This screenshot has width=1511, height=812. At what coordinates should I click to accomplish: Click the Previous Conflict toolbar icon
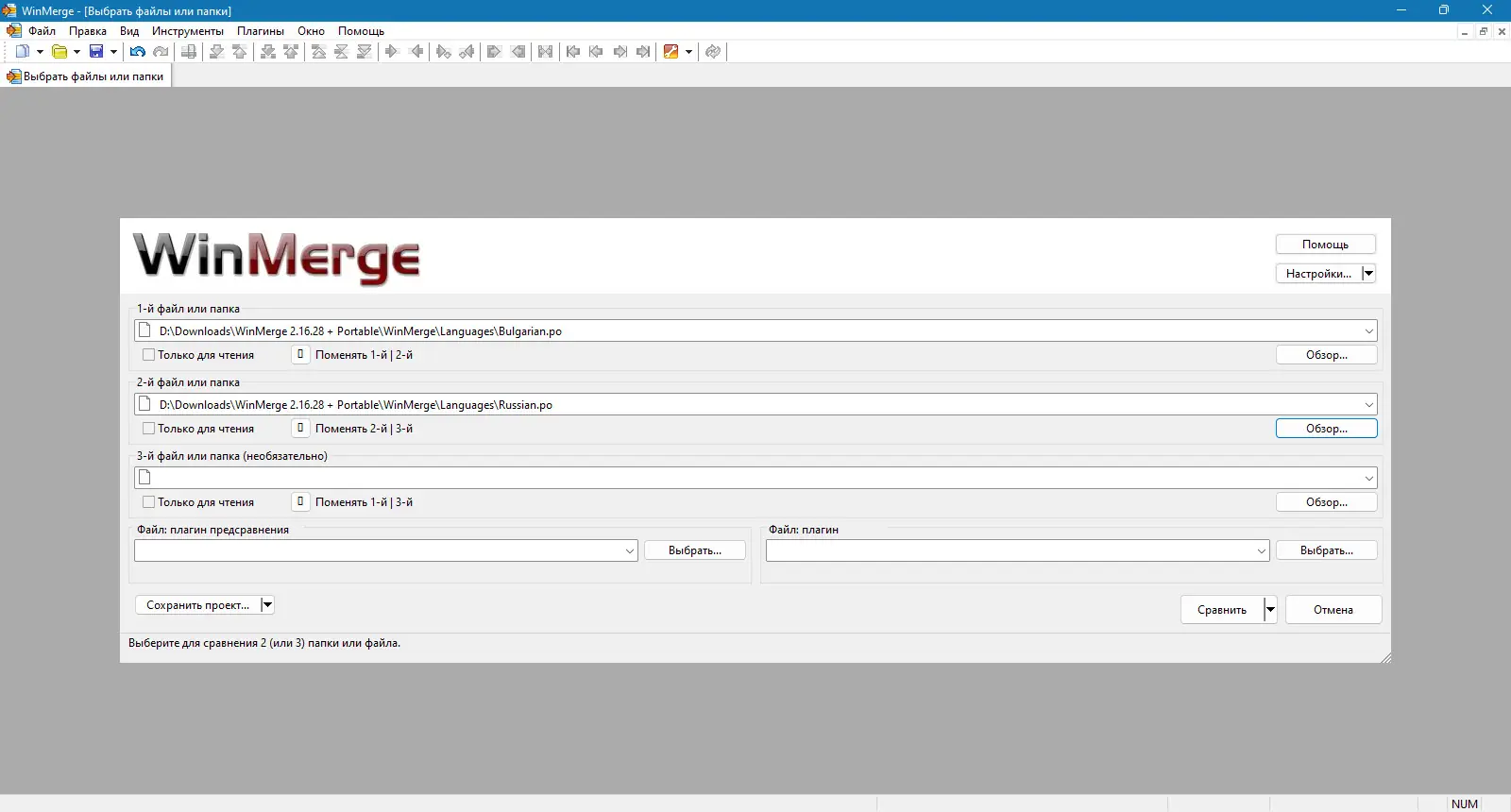point(291,52)
